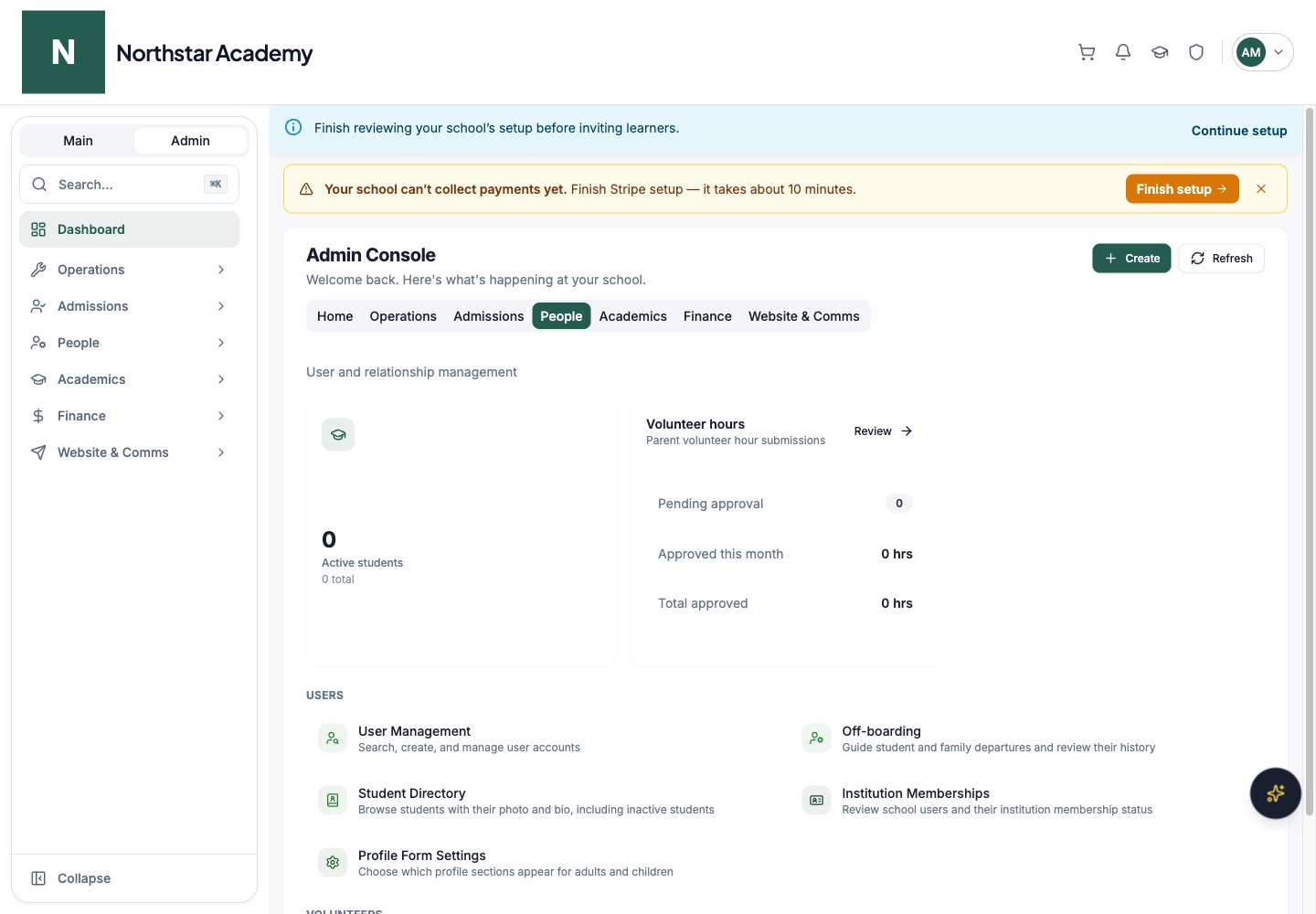Click the Create button
This screenshot has width=1316, height=914.
click(1131, 259)
